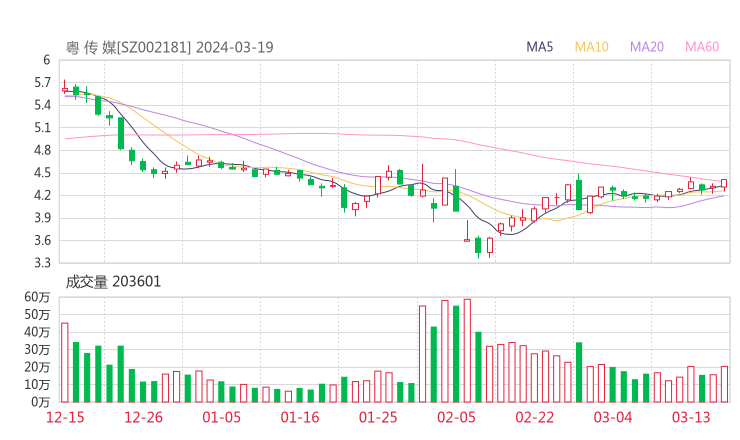
Task: Click the MA10 legend label
Action: tap(591, 47)
